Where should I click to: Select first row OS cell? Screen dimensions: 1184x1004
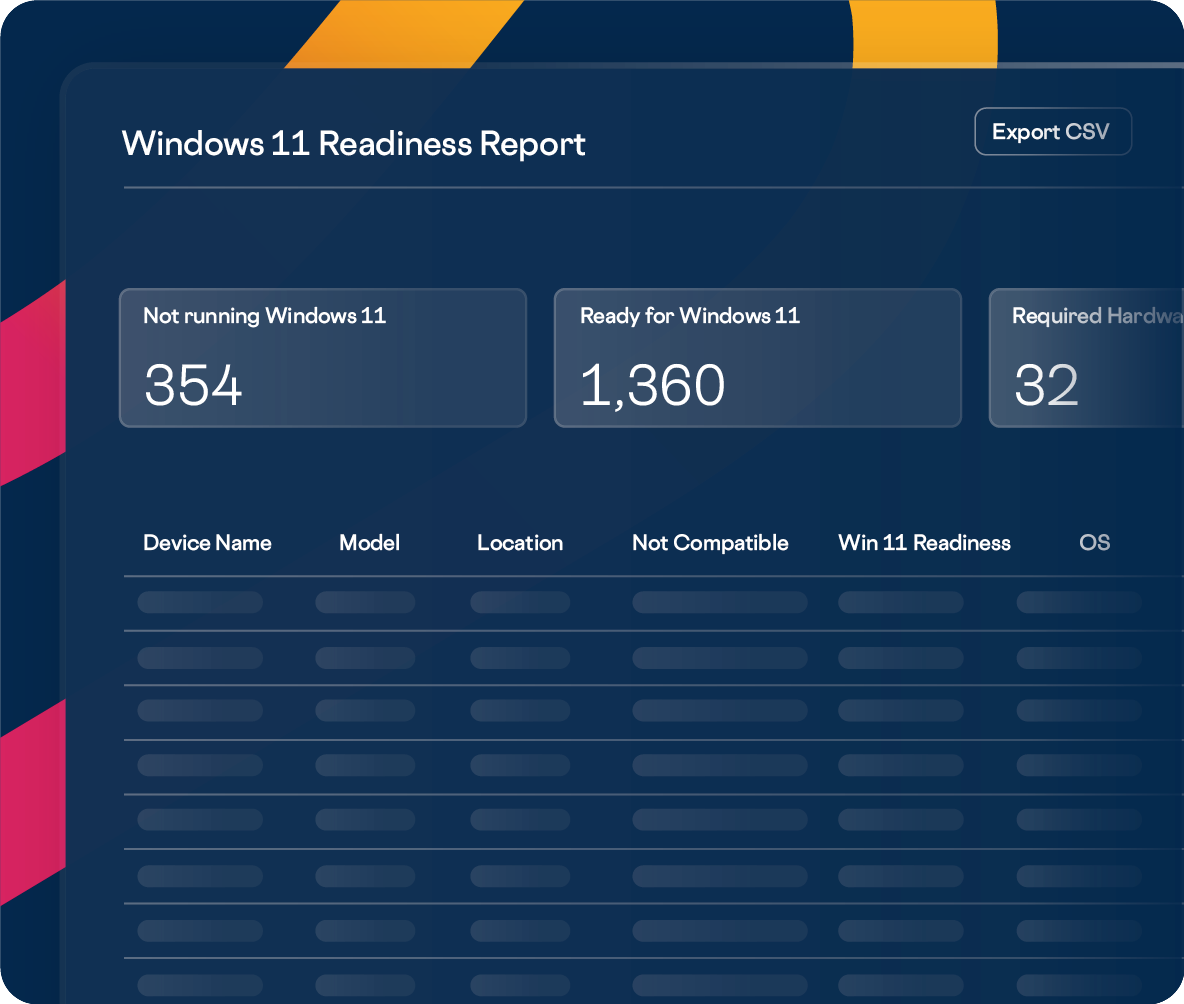(x=1079, y=602)
